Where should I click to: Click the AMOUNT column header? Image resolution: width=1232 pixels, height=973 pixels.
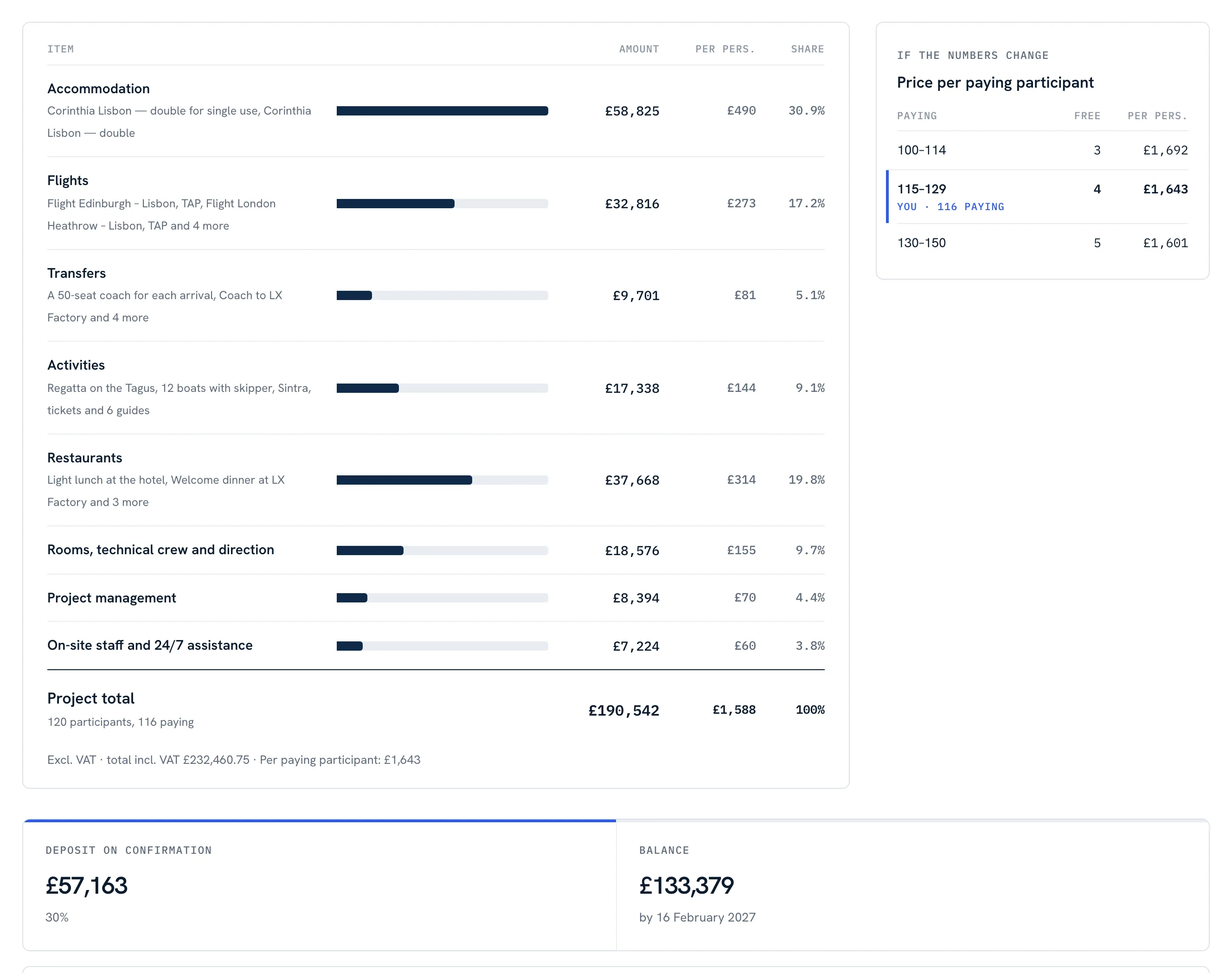point(639,49)
